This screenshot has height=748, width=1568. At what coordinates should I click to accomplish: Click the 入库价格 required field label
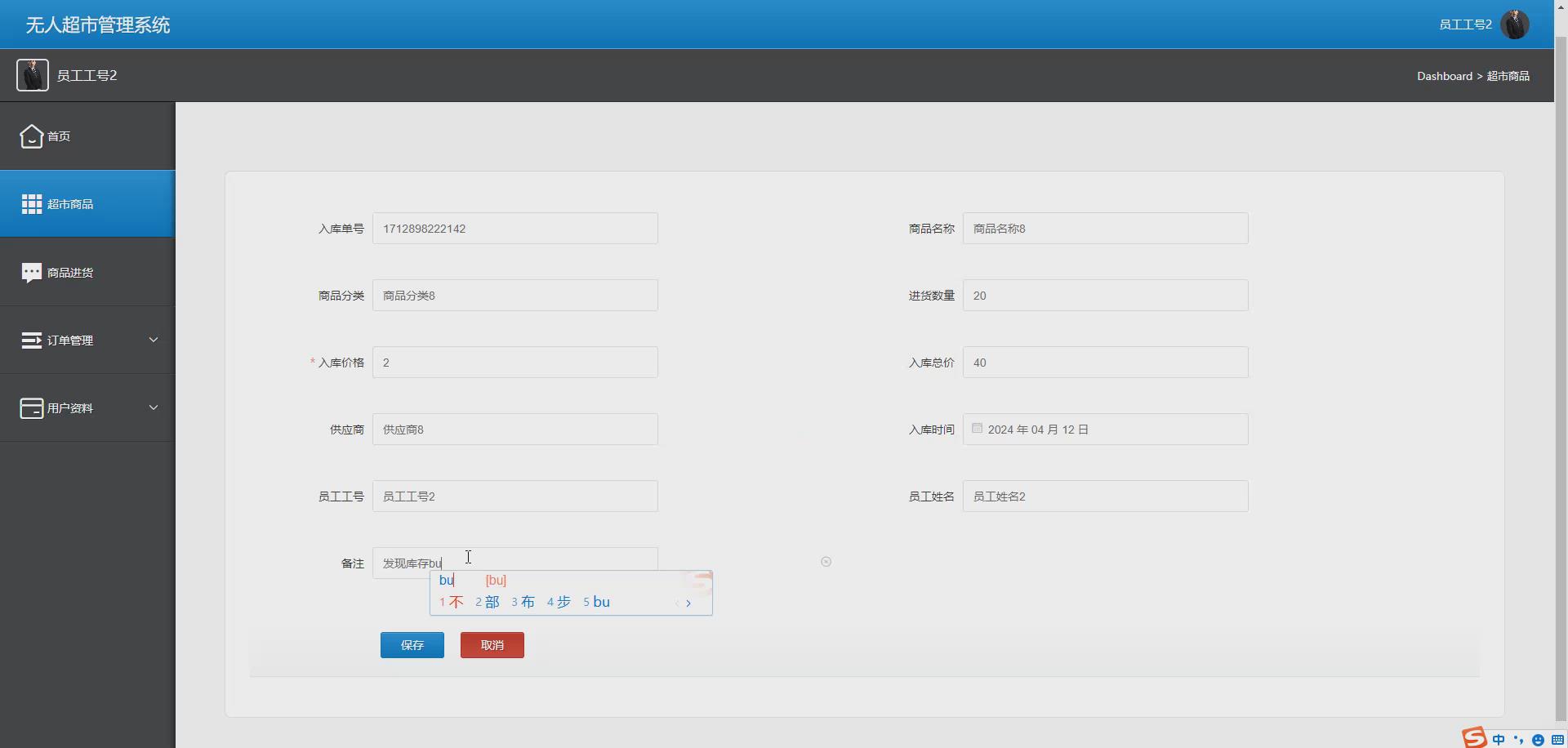337,363
